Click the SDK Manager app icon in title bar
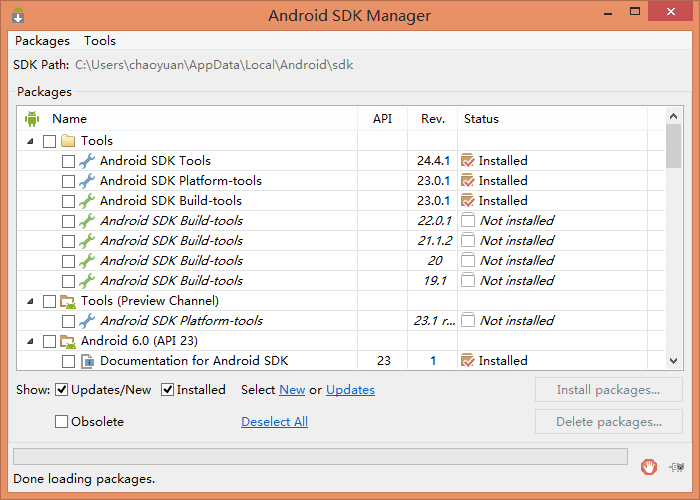700x500 pixels. point(18,15)
